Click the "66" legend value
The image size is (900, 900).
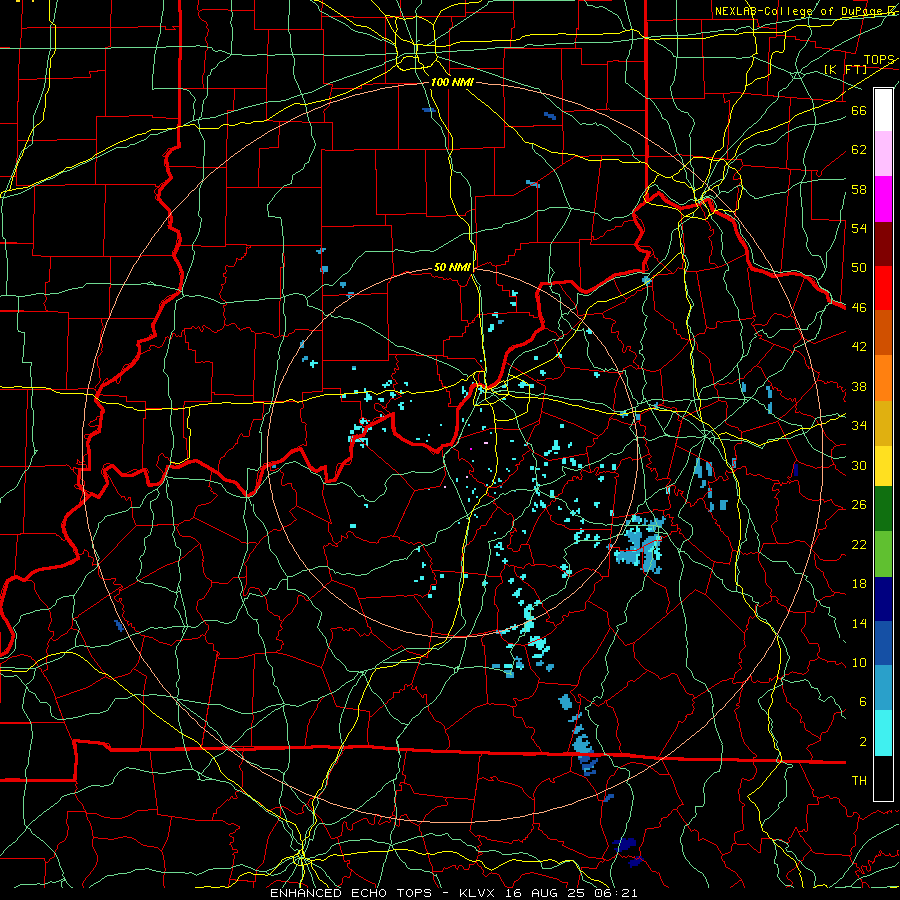(859, 110)
